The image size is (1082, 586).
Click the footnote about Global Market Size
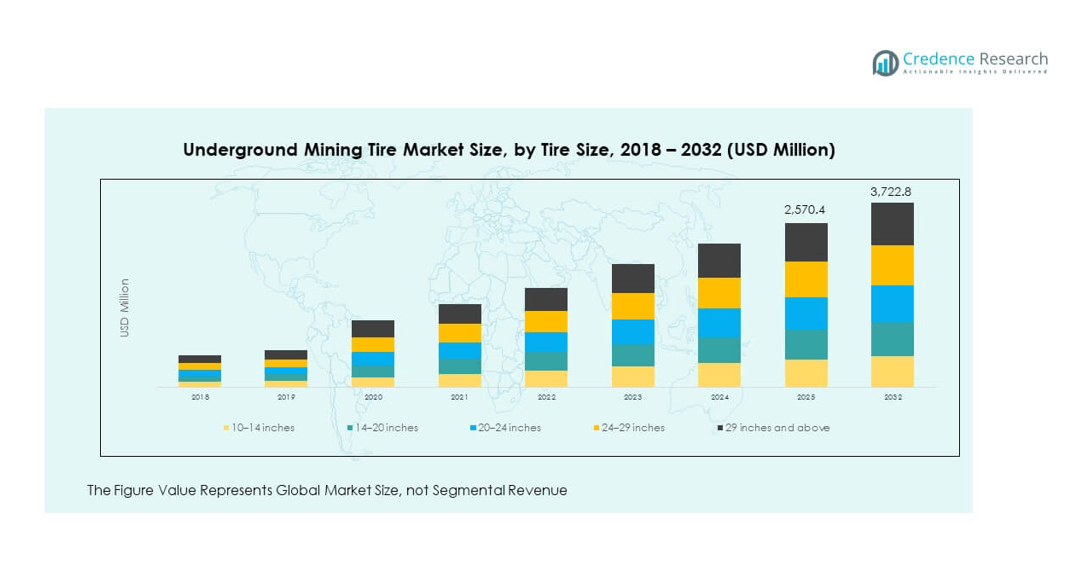pos(326,491)
